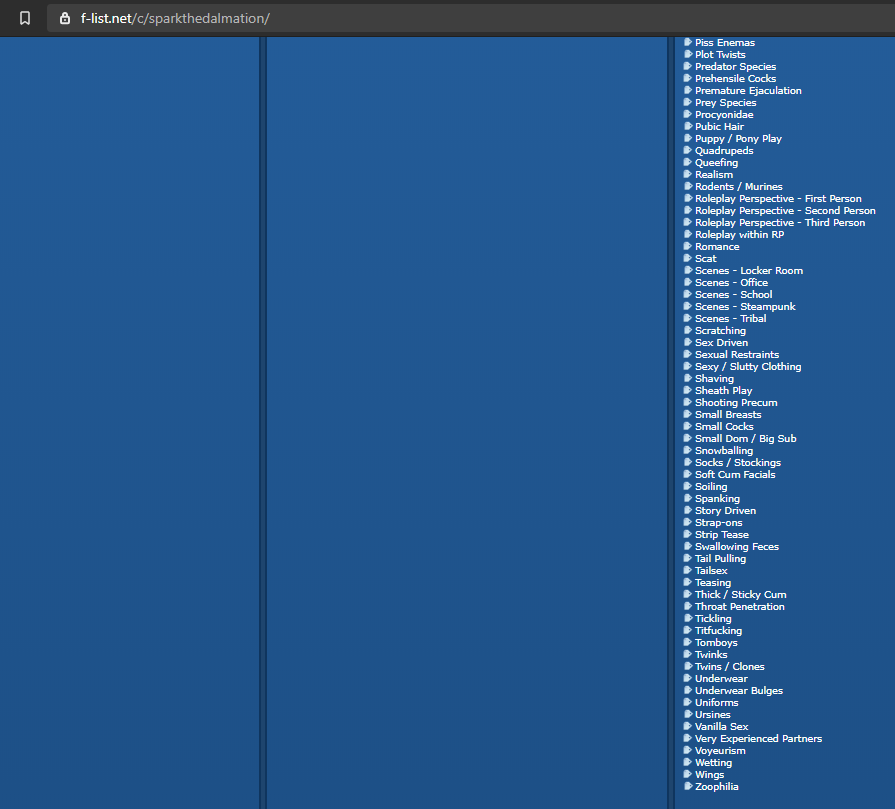Click the marker icon beside Quadrupeds

pyautogui.click(x=688, y=150)
